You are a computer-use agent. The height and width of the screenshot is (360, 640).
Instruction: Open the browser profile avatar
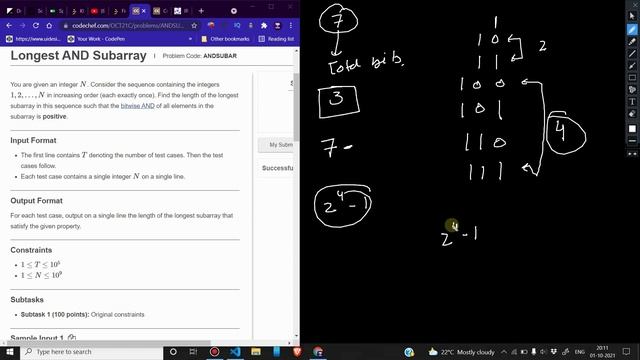coord(278,25)
